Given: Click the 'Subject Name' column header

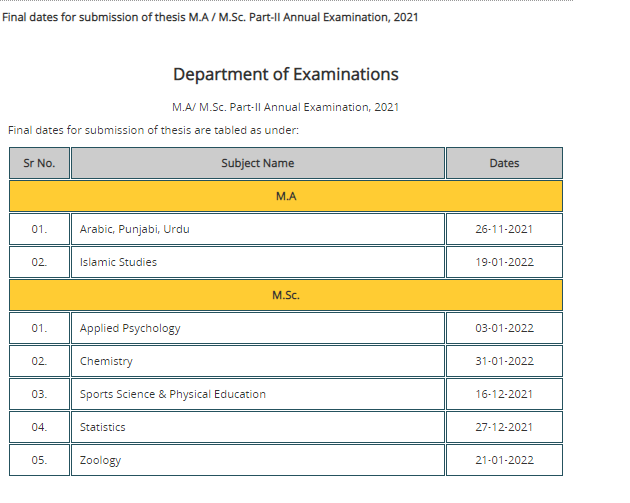Looking at the screenshot, I should [258, 163].
